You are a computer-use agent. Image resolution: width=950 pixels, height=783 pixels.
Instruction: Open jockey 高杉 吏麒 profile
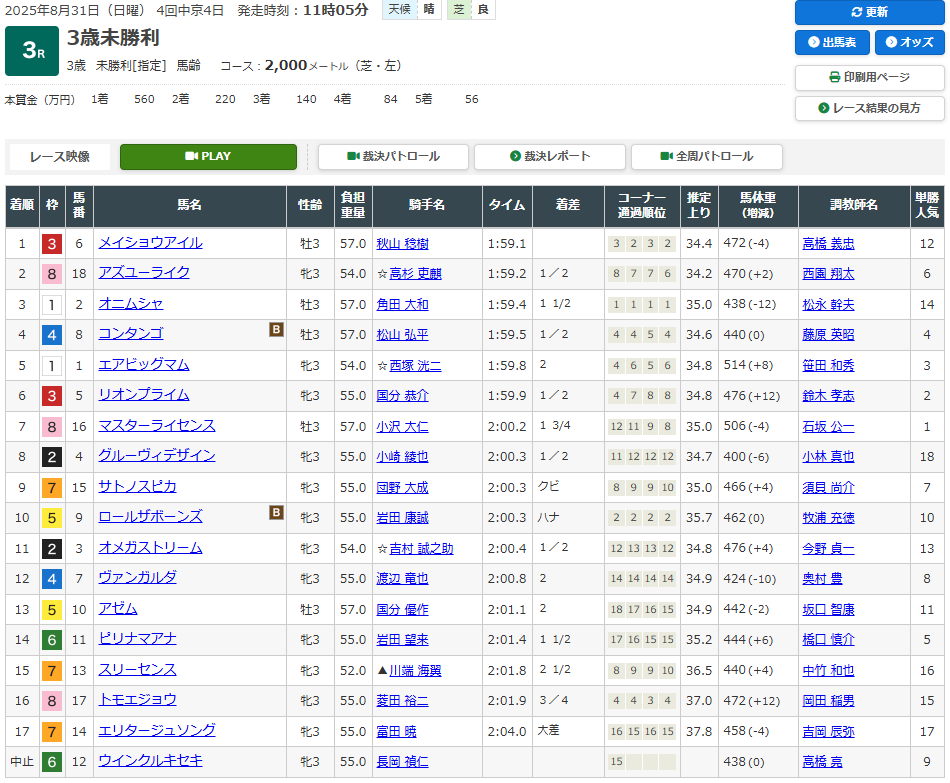point(416,274)
